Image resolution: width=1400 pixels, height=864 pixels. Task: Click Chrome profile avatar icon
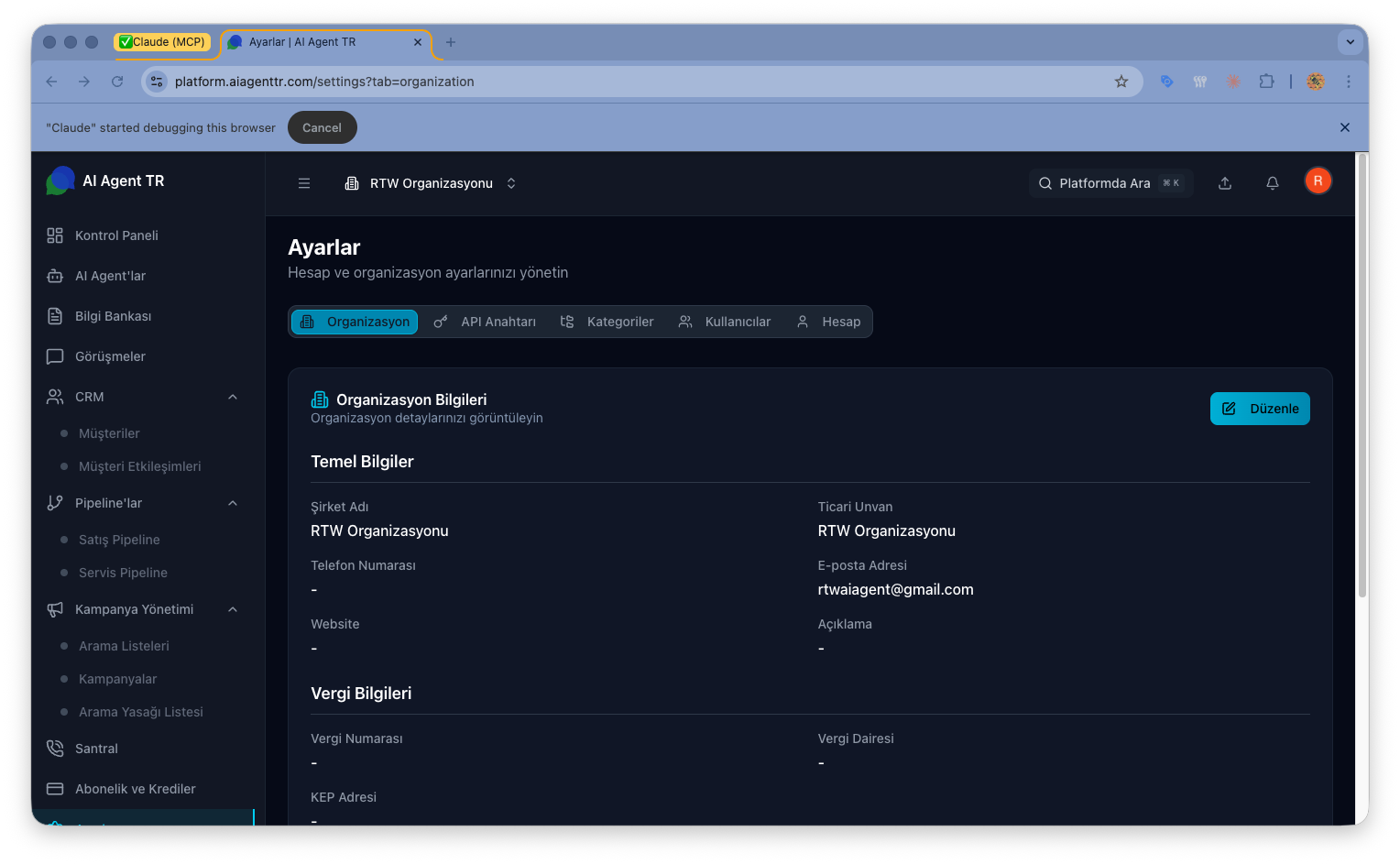click(x=1316, y=82)
